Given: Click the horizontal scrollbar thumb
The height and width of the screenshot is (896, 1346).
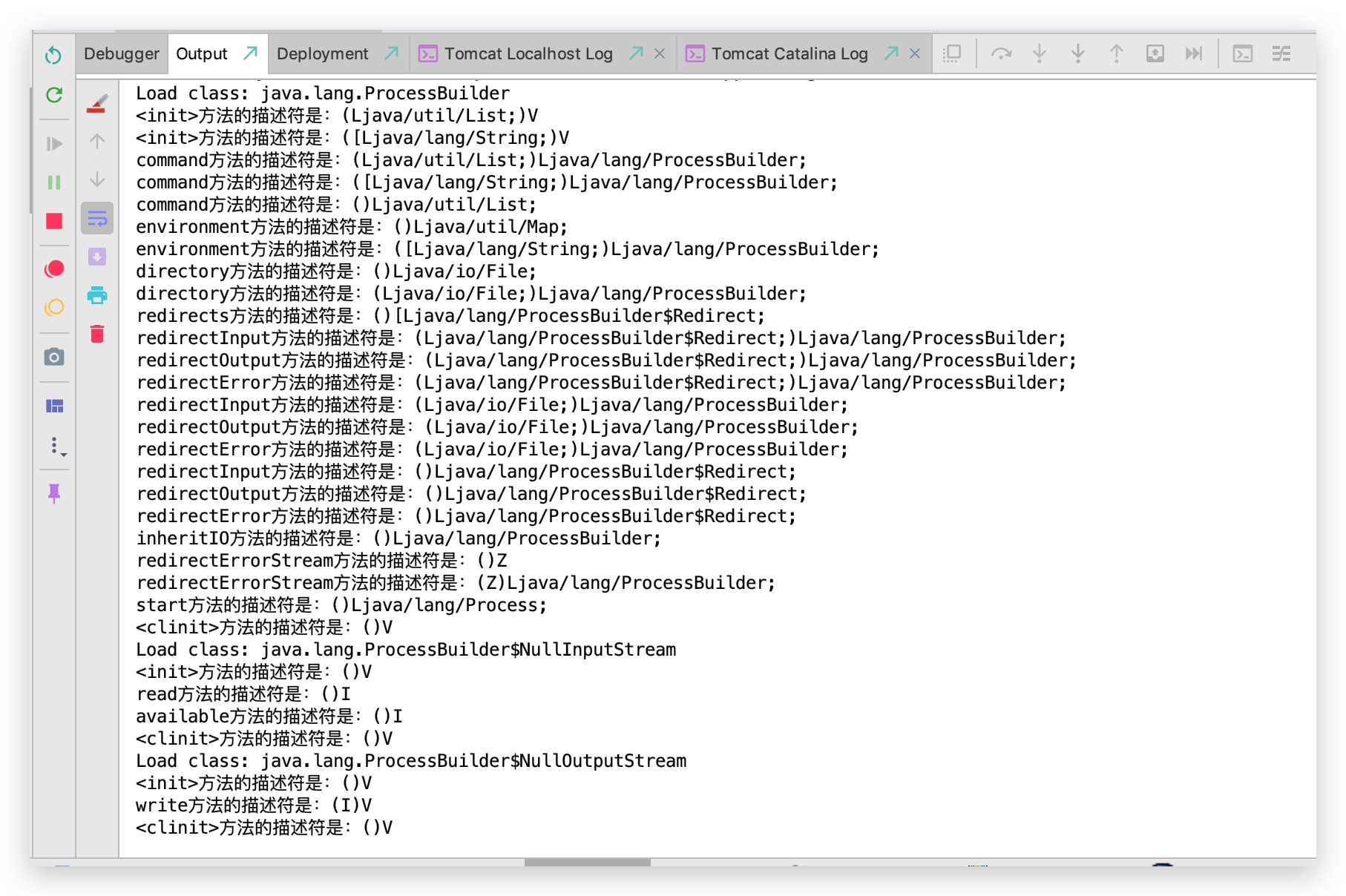Looking at the screenshot, I should [x=587, y=862].
